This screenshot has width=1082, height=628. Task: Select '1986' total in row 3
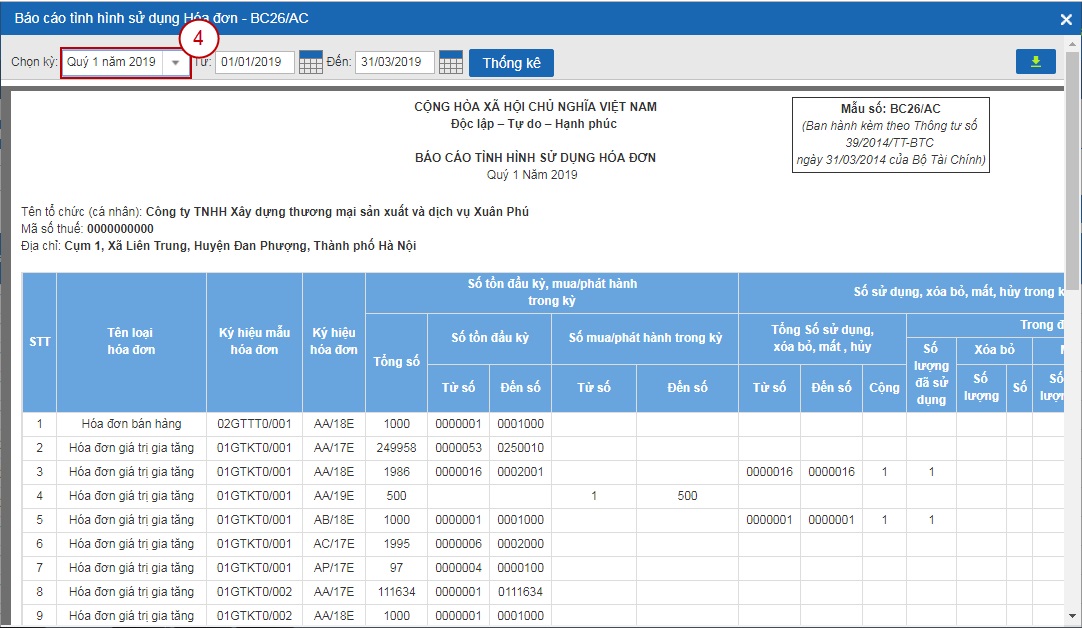point(396,472)
